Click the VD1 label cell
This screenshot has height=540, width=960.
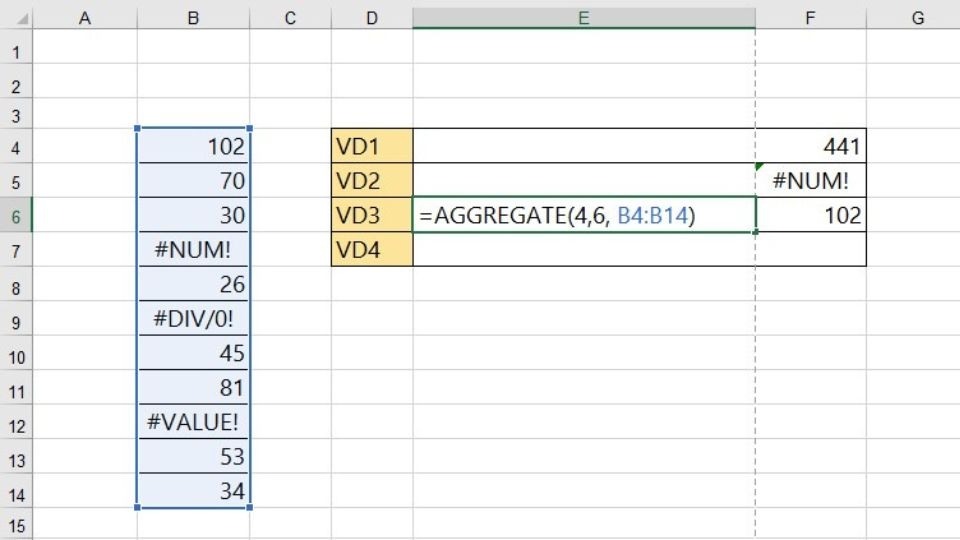point(372,146)
